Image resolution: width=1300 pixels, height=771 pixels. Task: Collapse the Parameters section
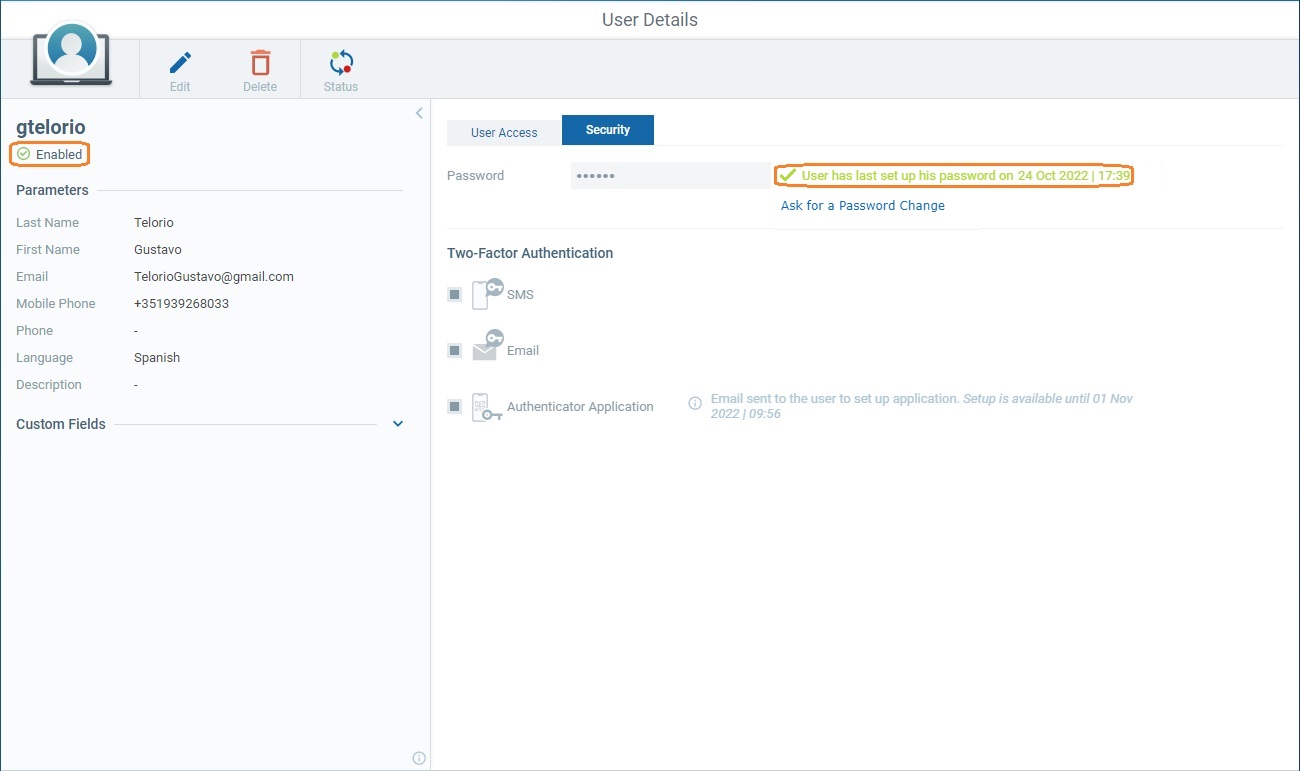pyautogui.click(x=51, y=189)
